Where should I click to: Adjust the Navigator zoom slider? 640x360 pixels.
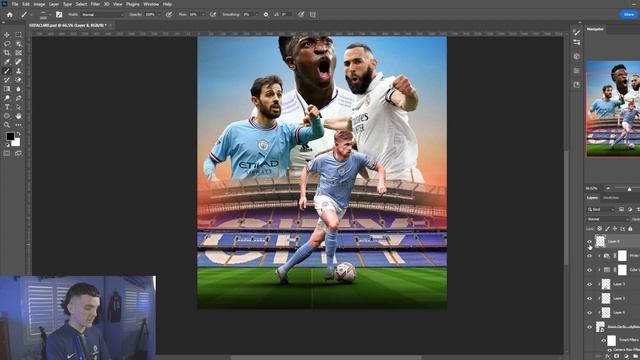pos(629,189)
